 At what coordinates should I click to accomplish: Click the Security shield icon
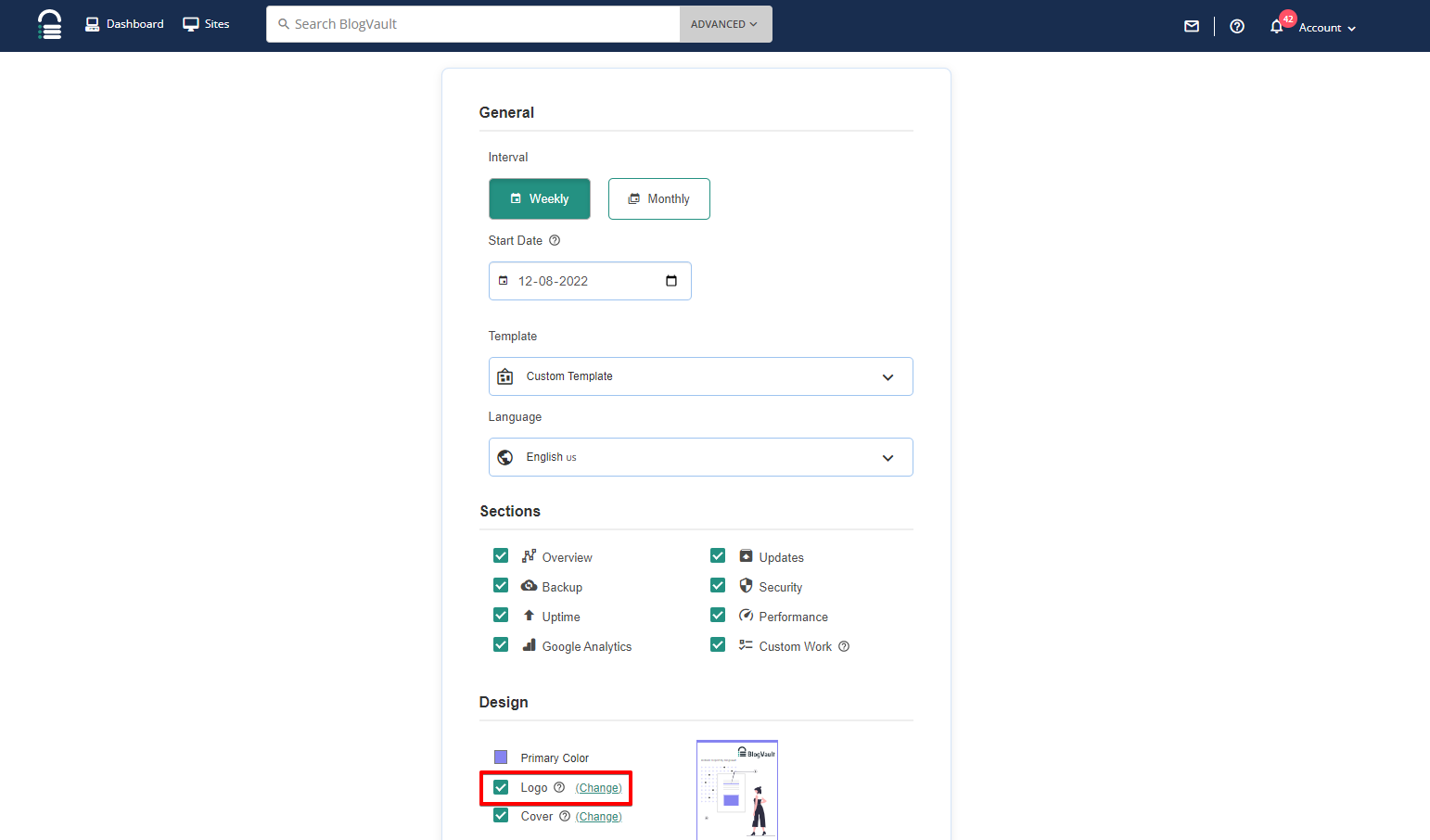click(746, 586)
